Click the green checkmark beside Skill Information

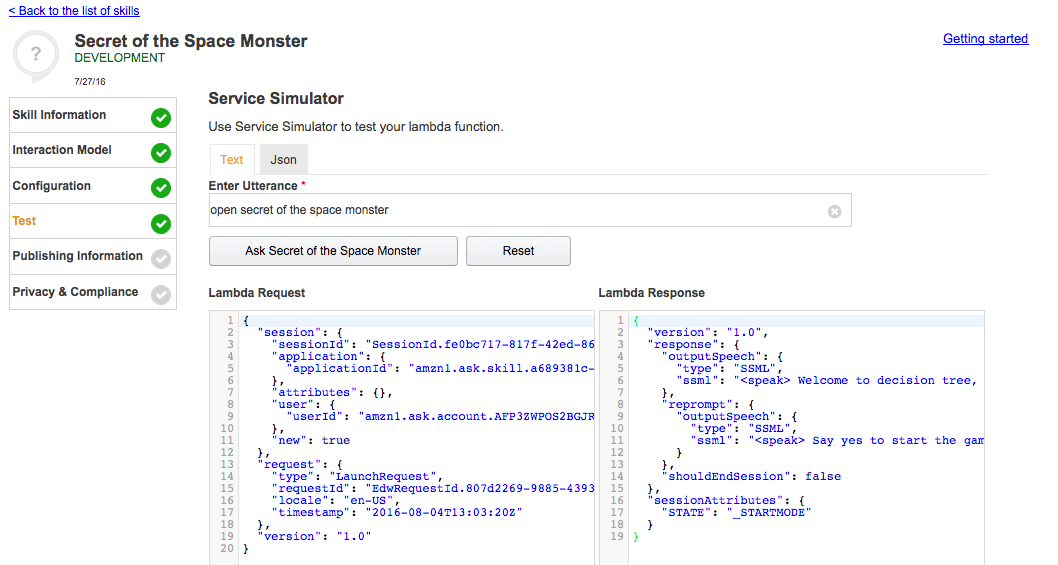(160, 118)
